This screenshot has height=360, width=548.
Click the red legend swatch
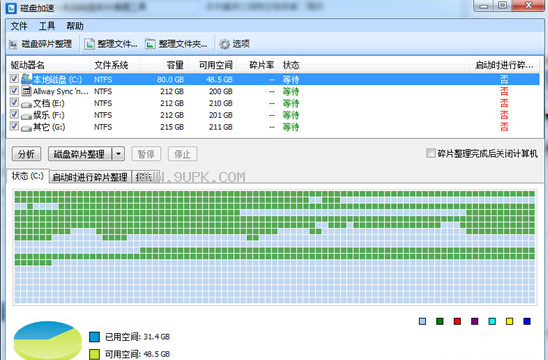(x=457, y=321)
